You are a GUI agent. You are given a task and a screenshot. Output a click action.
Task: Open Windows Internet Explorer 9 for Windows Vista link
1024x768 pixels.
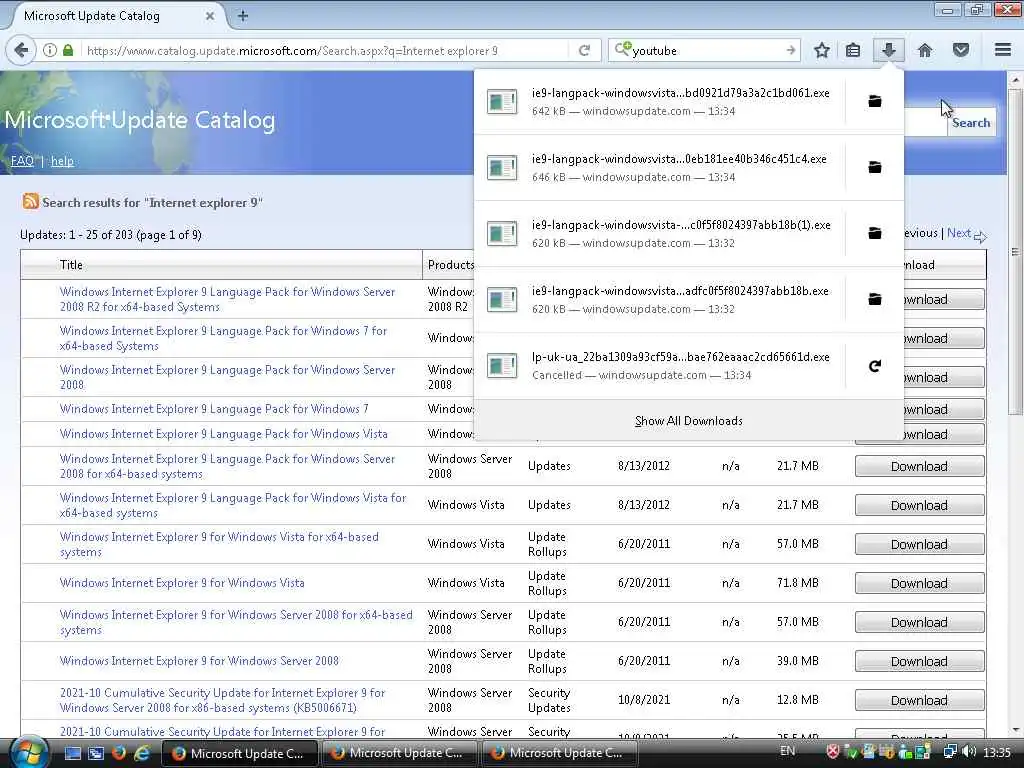point(182,583)
